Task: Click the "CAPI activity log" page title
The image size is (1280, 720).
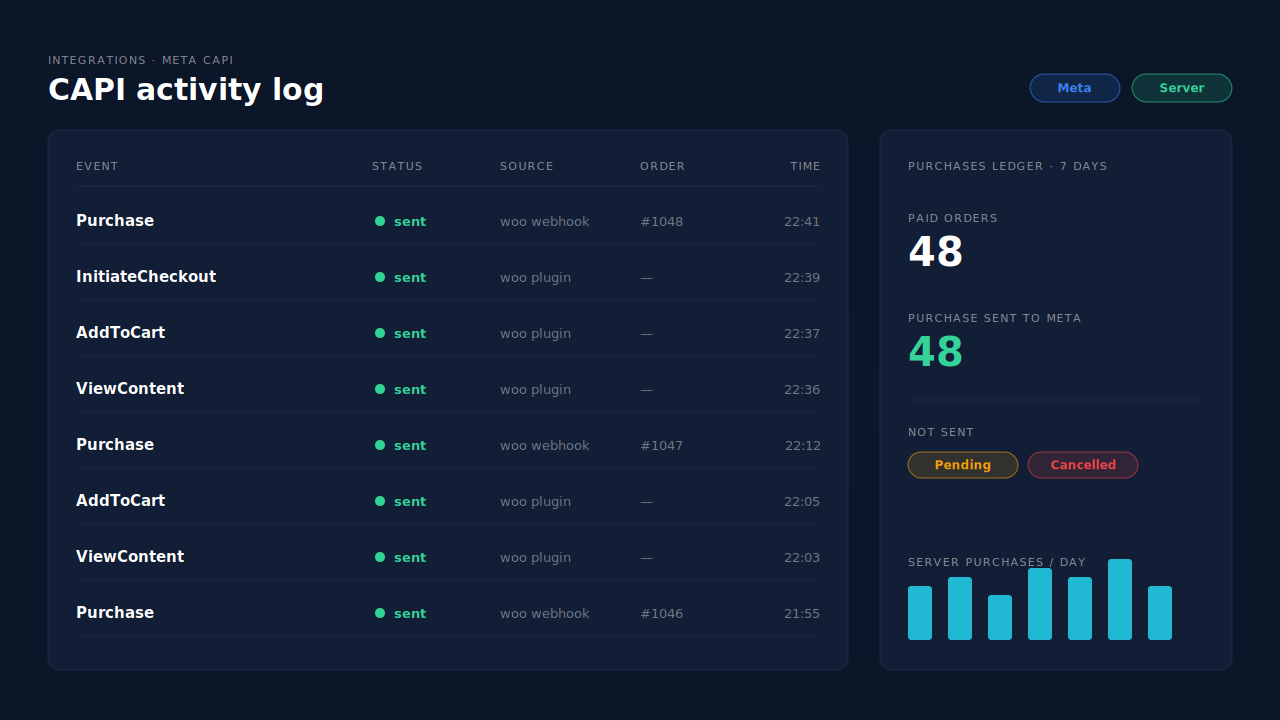Action: pyautogui.click(x=186, y=90)
